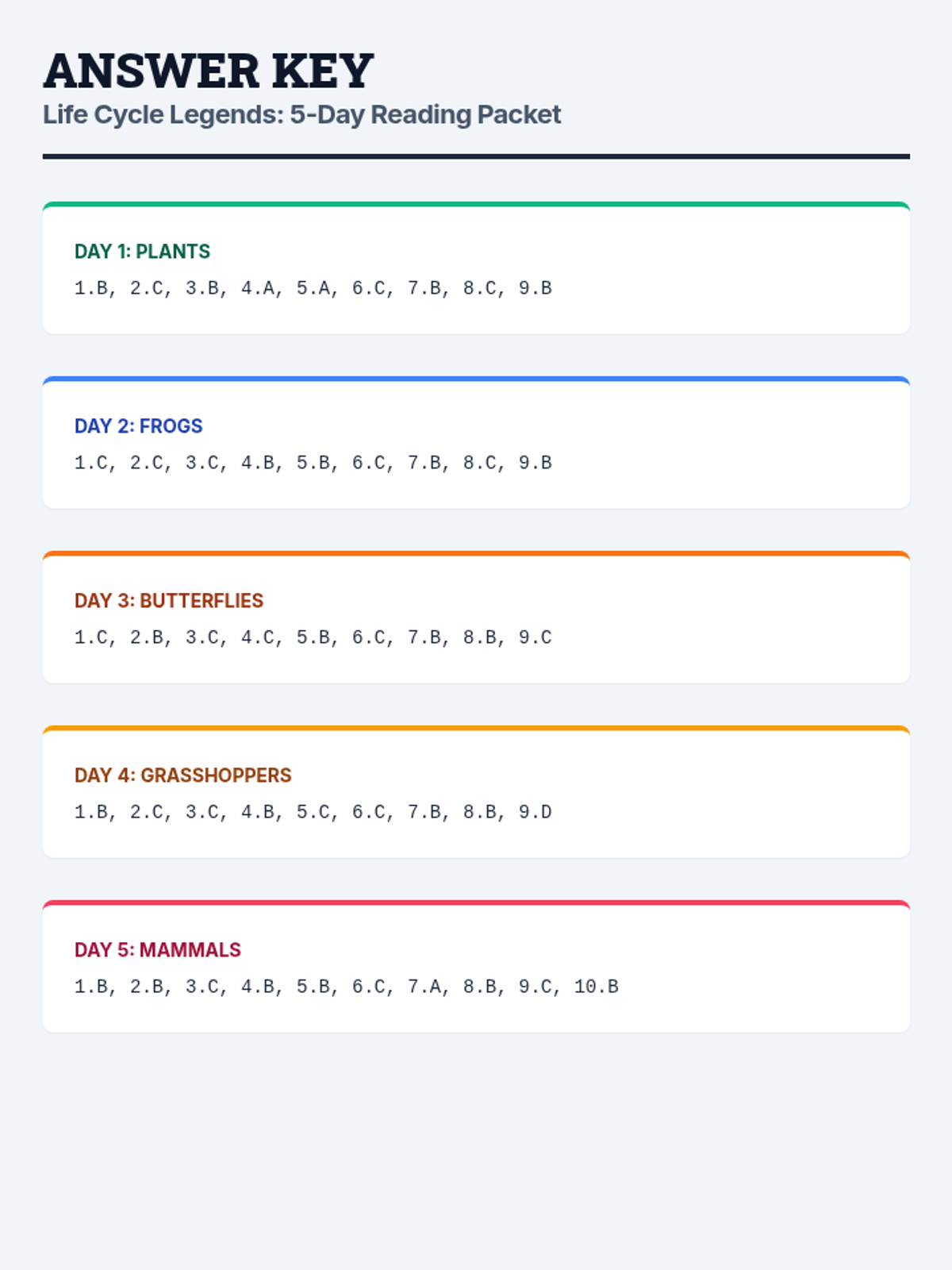
Task: Click the ANSWER KEY main title
Action: pyautogui.click(x=208, y=71)
